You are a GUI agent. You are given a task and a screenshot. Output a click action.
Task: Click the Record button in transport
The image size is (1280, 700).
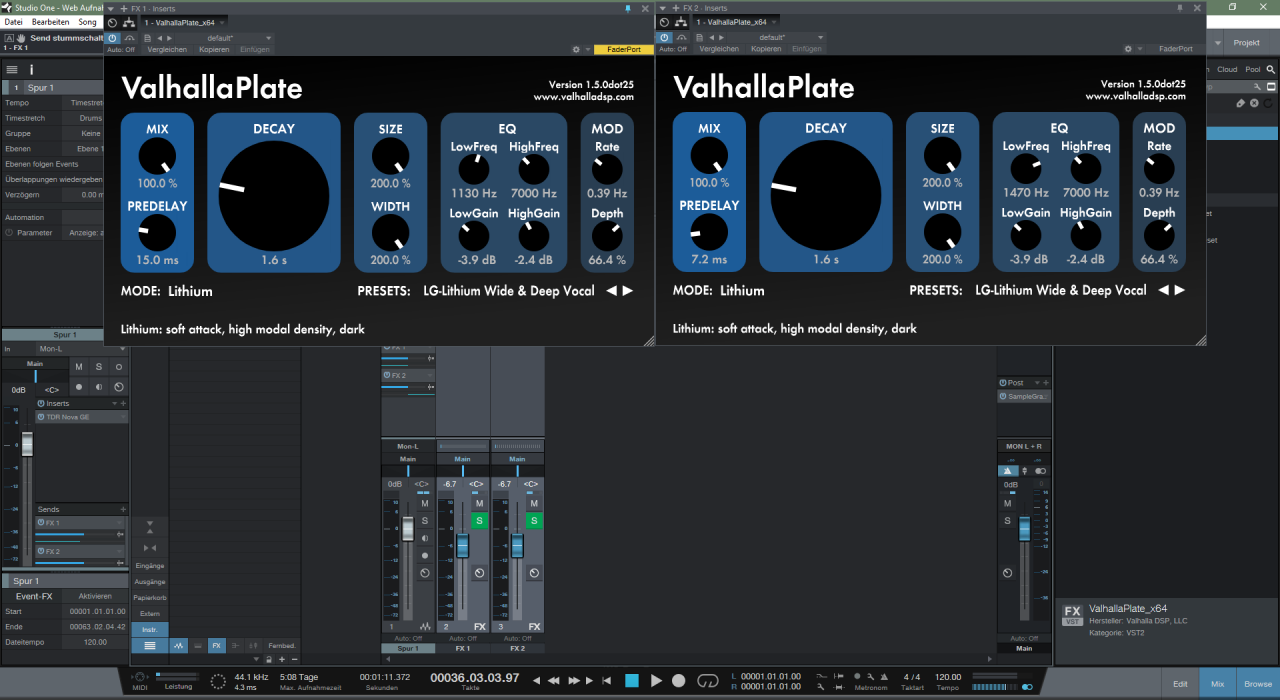tap(679, 680)
